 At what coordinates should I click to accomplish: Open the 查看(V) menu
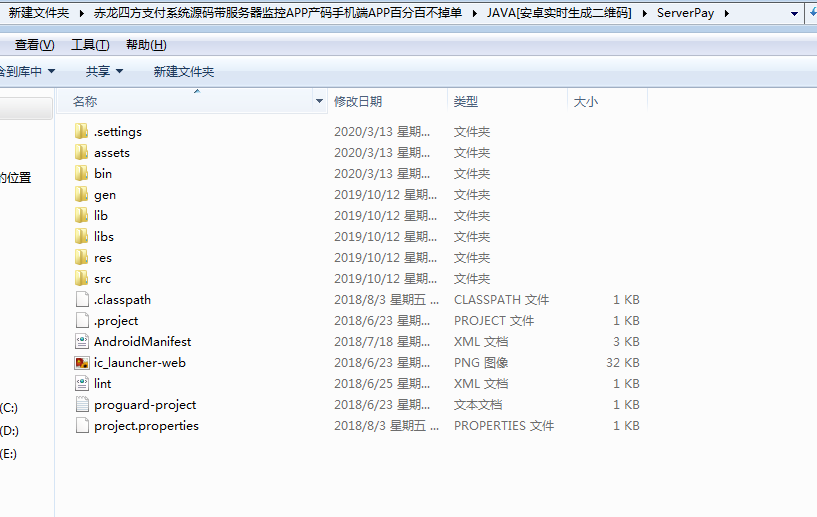(34, 45)
